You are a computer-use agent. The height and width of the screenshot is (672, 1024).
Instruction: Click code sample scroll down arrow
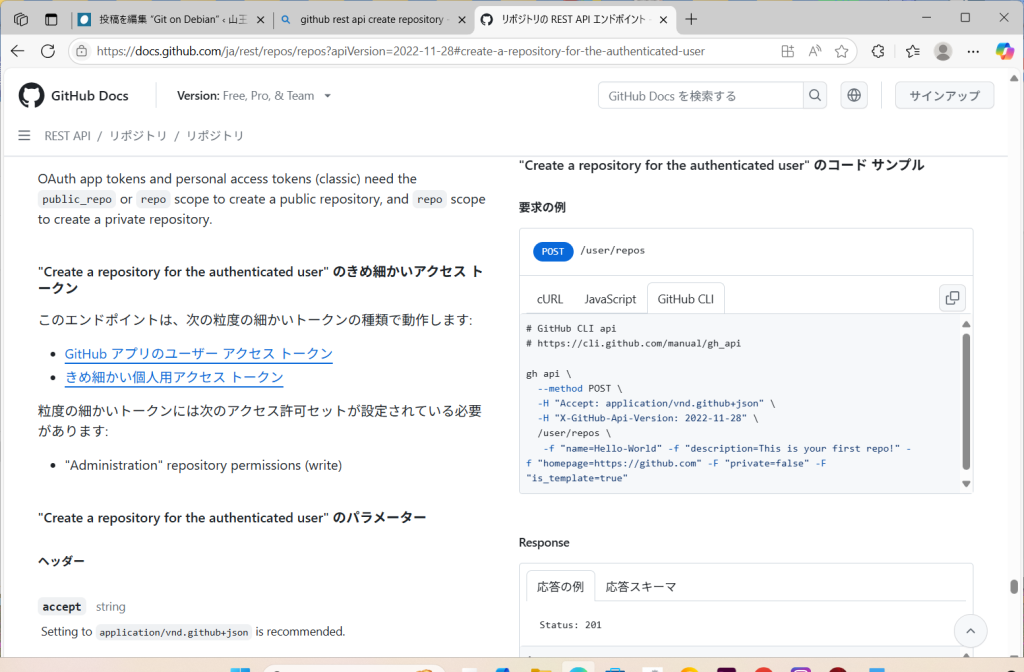[966, 484]
